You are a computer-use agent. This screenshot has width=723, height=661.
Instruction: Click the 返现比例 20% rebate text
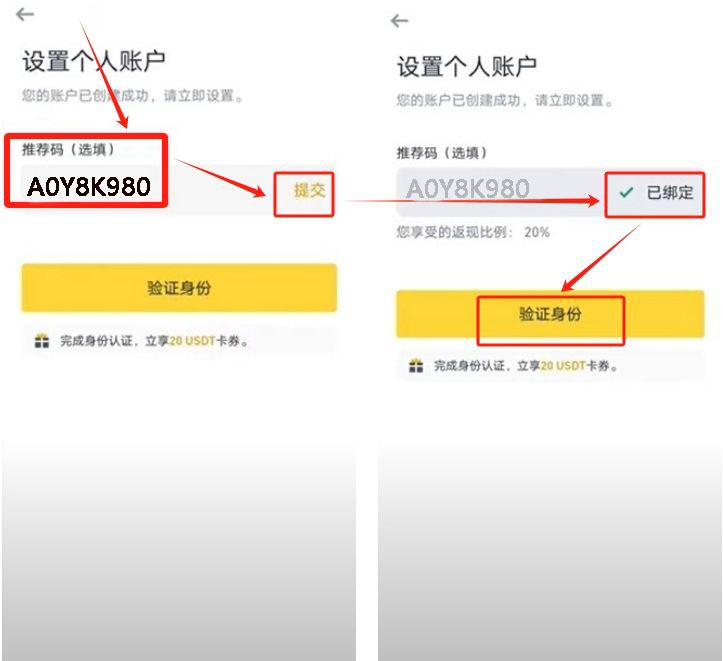473,232
